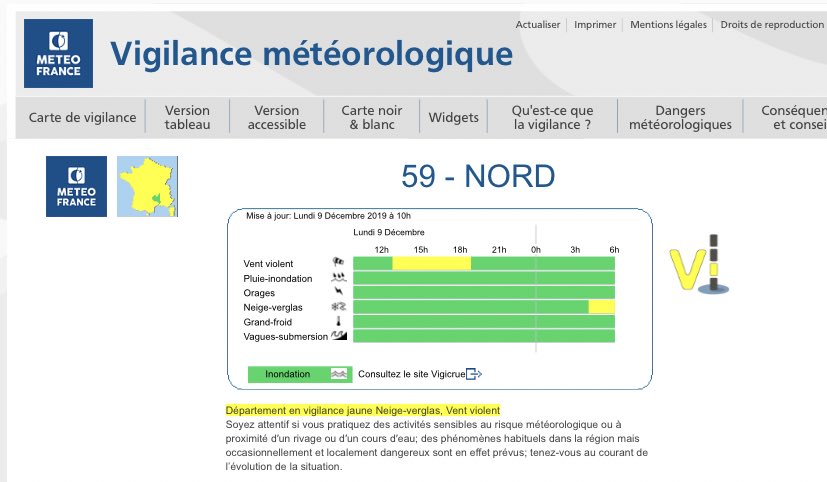The height and width of the screenshot is (482, 827).
Task: Click the yellow Neige-verglas segment at 6h
Action: point(602,306)
